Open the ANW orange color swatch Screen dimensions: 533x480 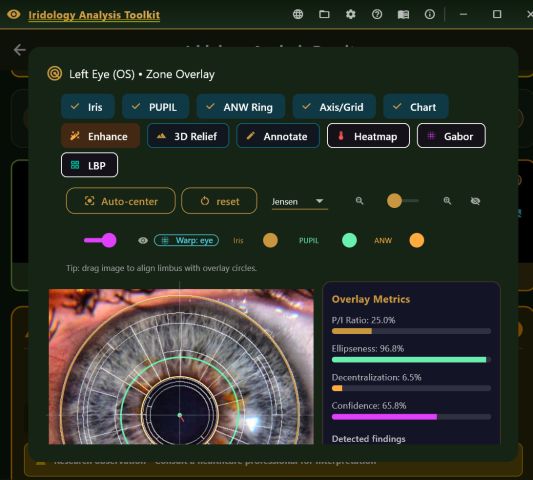coord(417,240)
